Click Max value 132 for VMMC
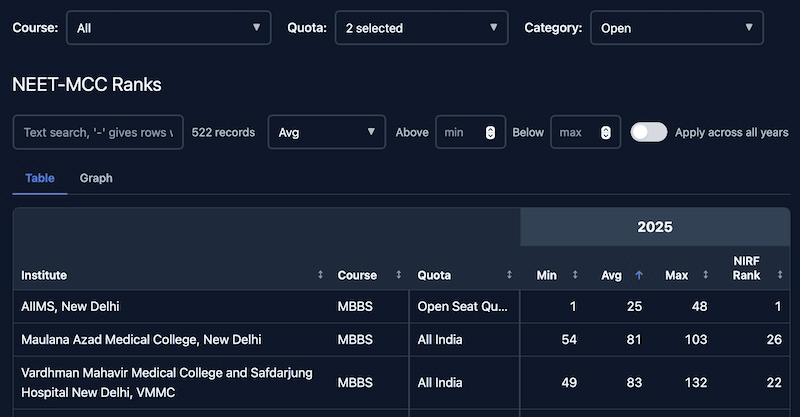The width and height of the screenshot is (800, 417). (x=696, y=382)
